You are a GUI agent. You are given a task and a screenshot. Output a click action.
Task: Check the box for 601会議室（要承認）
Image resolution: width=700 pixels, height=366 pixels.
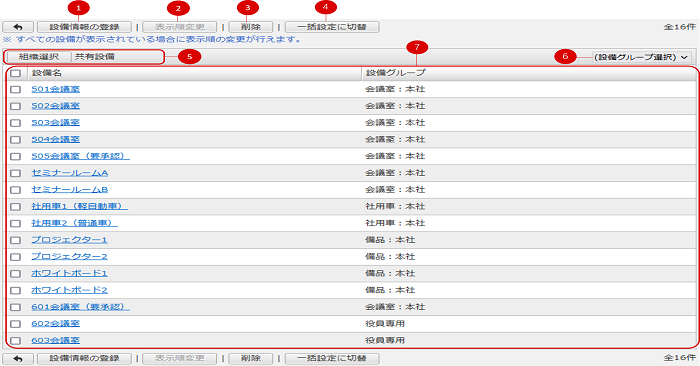pyautogui.click(x=16, y=307)
